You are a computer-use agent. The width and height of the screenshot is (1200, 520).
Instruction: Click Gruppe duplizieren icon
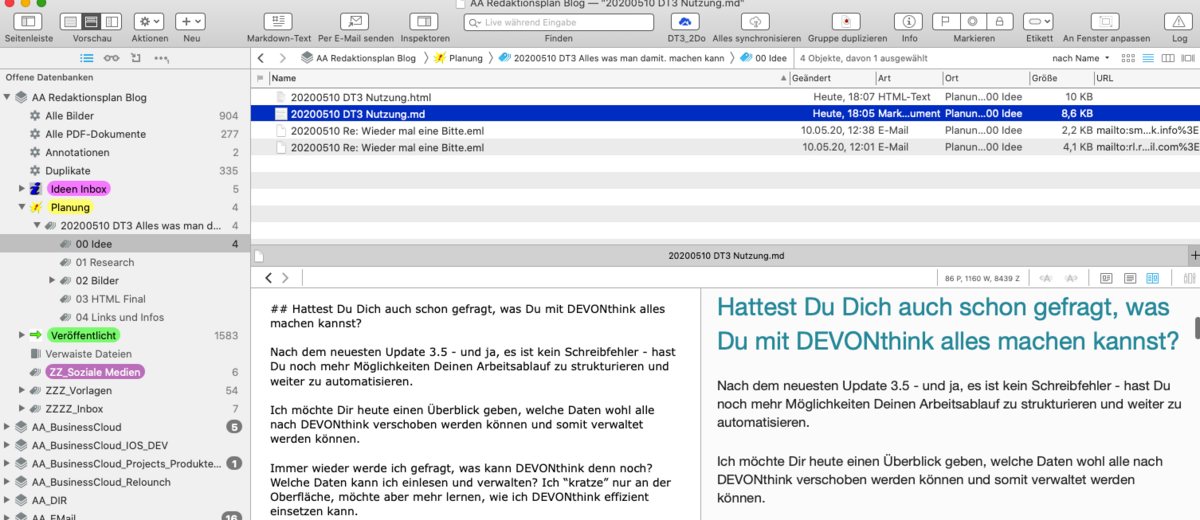click(x=847, y=21)
